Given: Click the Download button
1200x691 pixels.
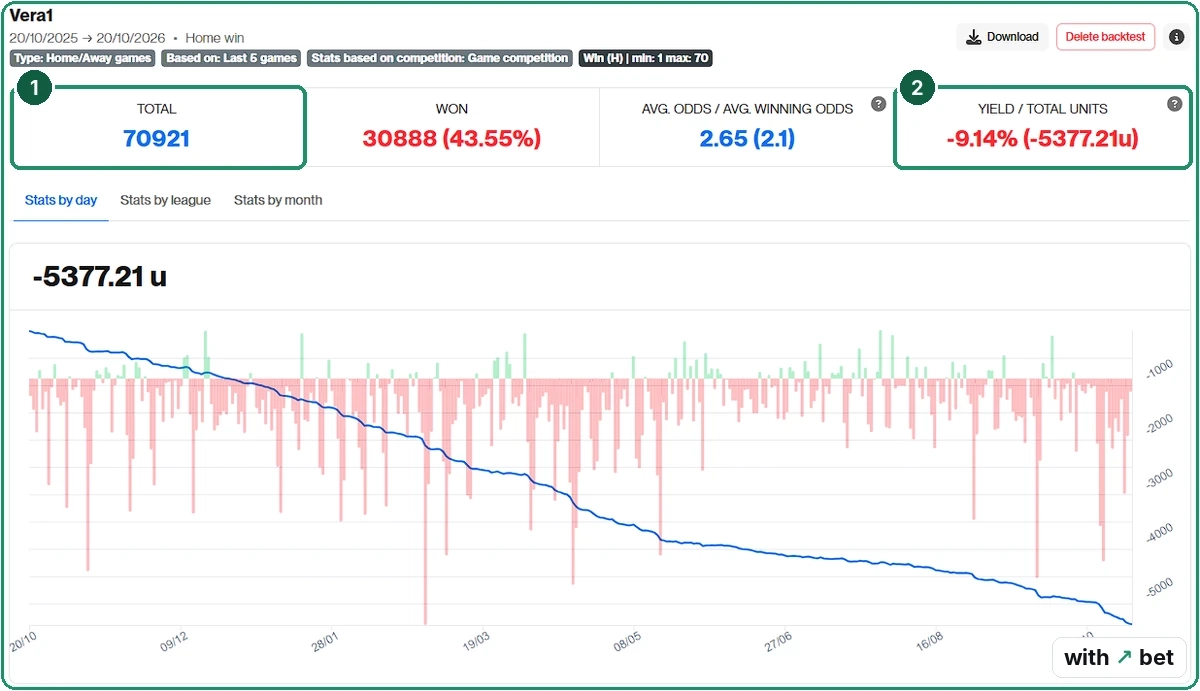Looking at the screenshot, I should (x=1003, y=37).
